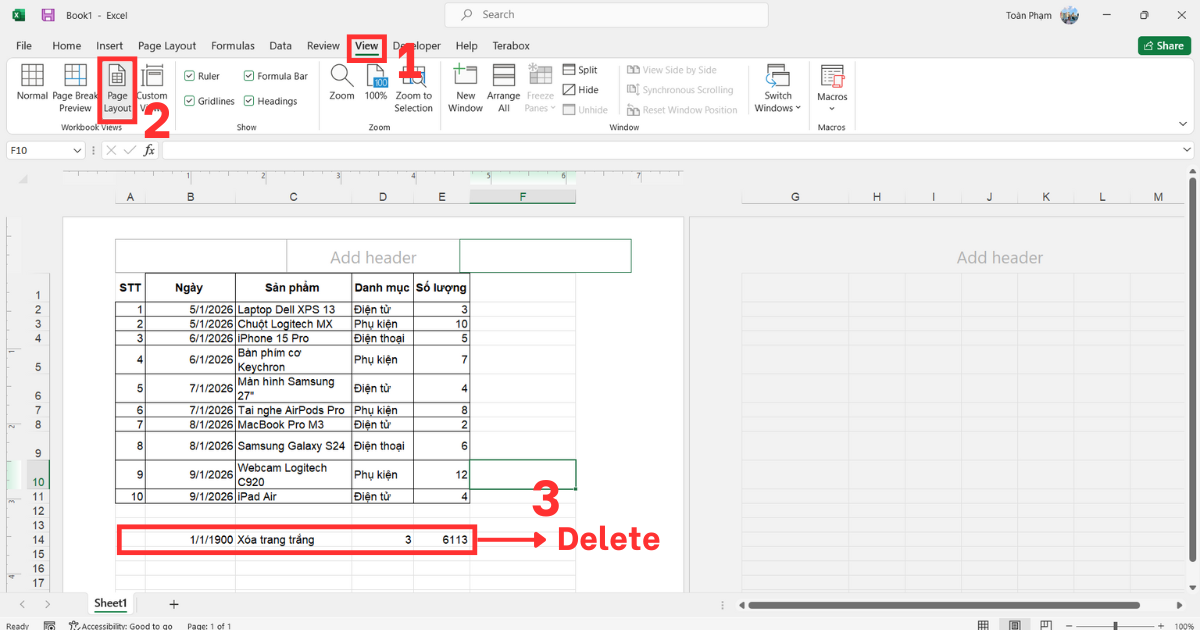Image resolution: width=1200 pixels, height=630 pixels.
Task: Open the Zoom dialog button
Action: (x=342, y=83)
